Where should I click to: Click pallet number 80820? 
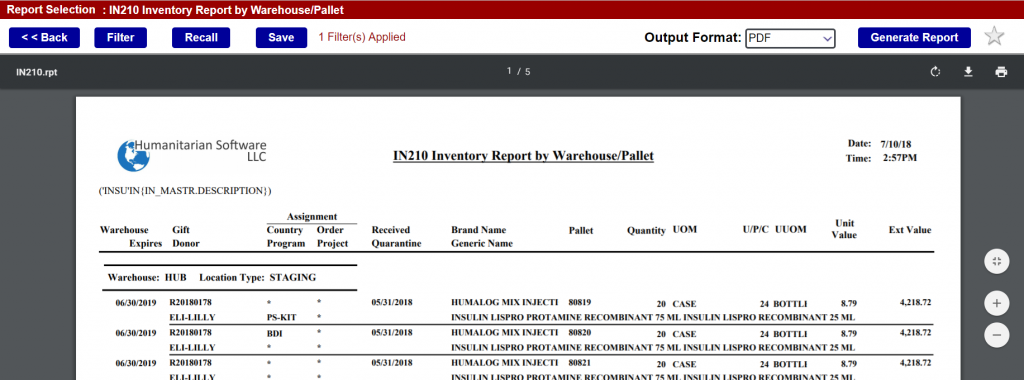click(x=579, y=332)
